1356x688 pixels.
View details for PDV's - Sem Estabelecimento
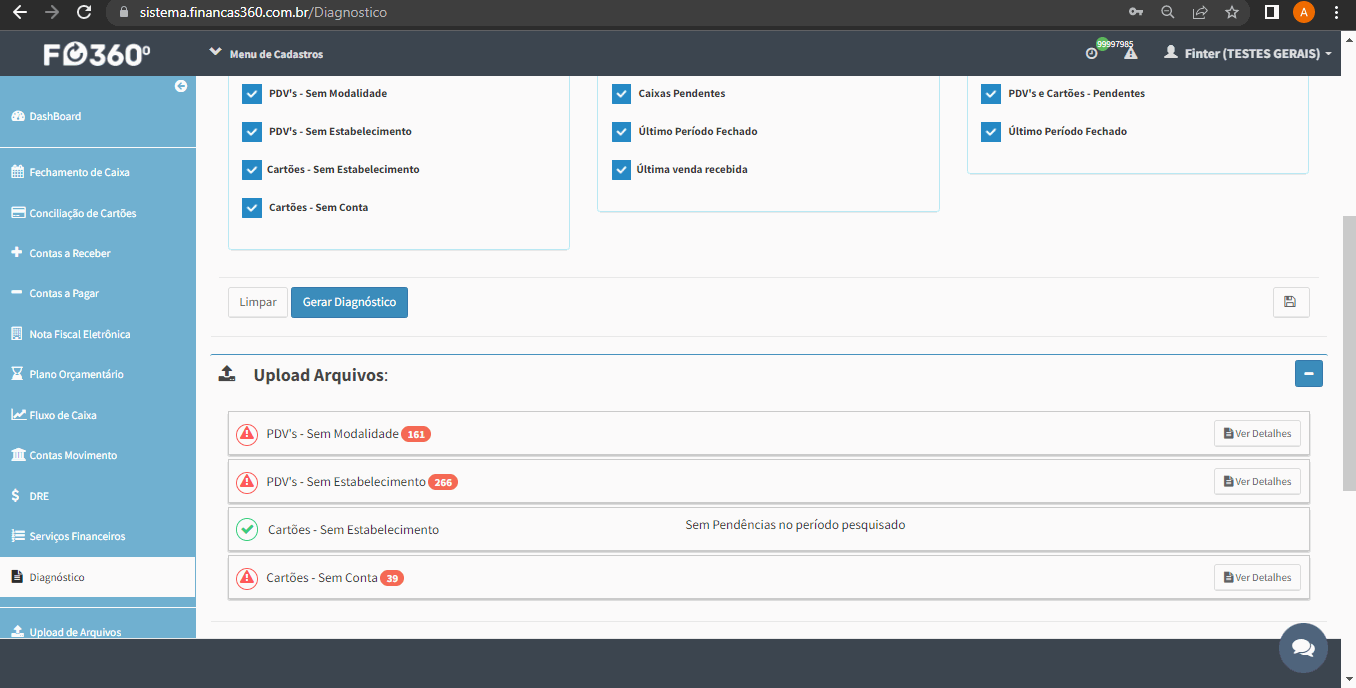[x=1257, y=481]
